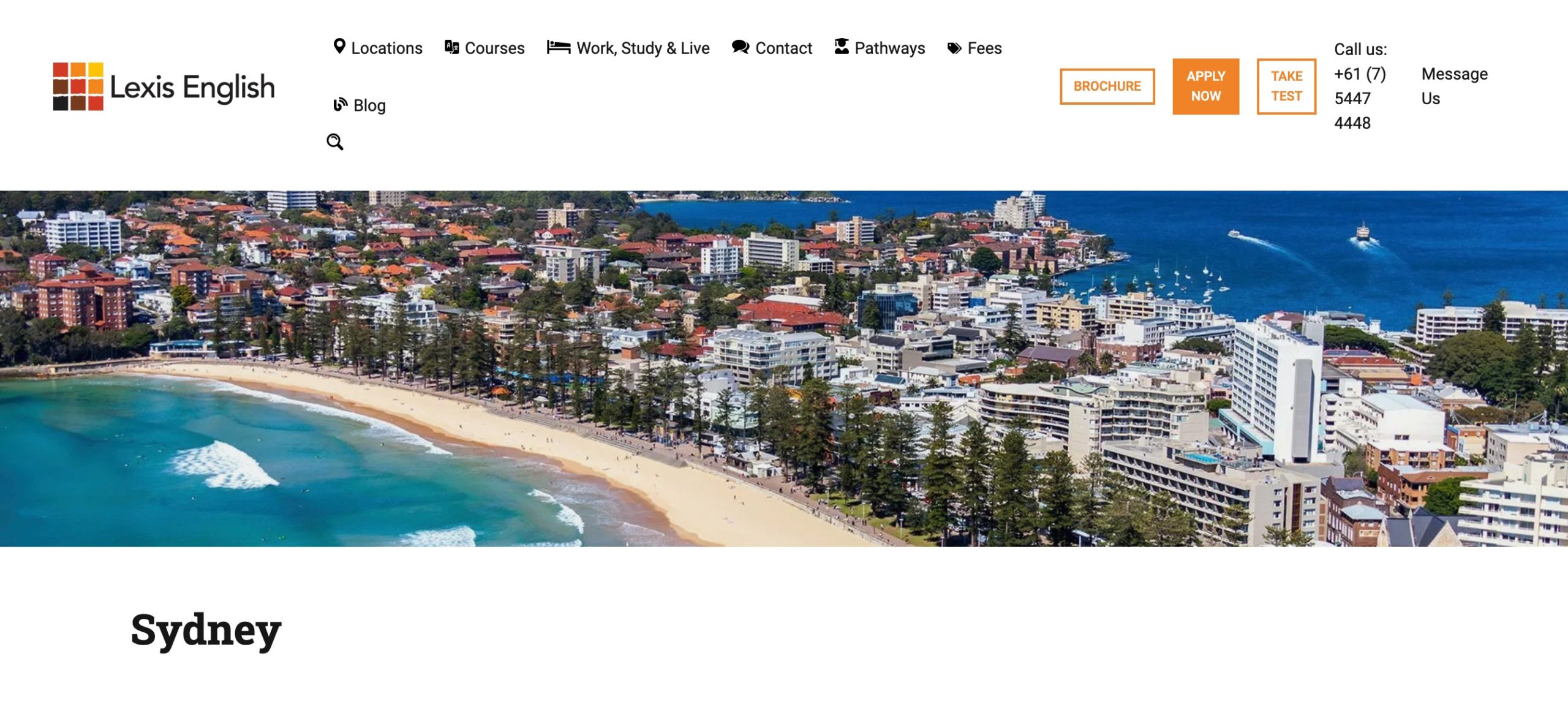Click the price tag icon beside Fees
The height and width of the screenshot is (723, 1568).
point(954,48)
